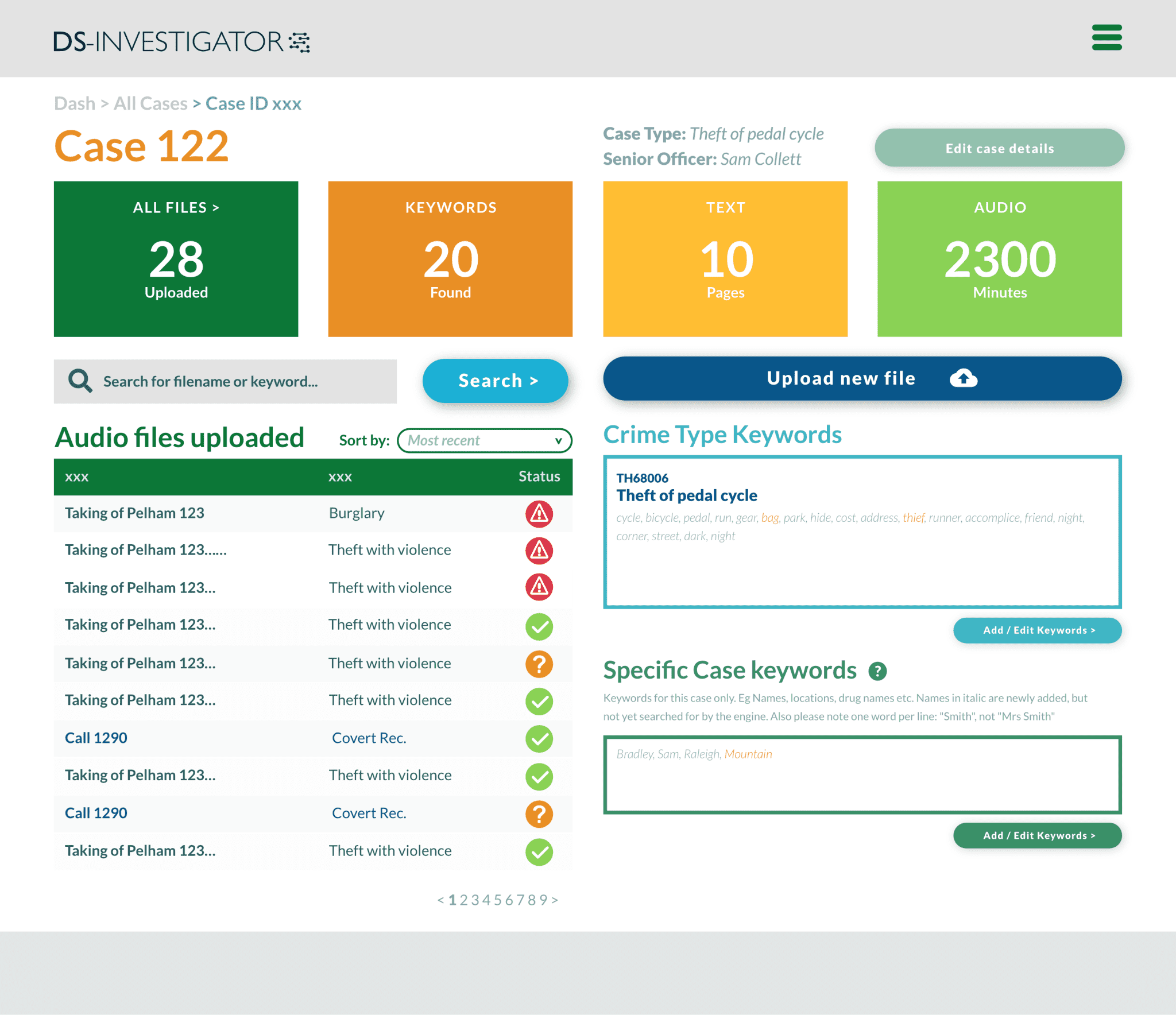Viewport: 1176px width, 1015px height.
Task: Click the specific case keywords text box
Action: point(862,774)
